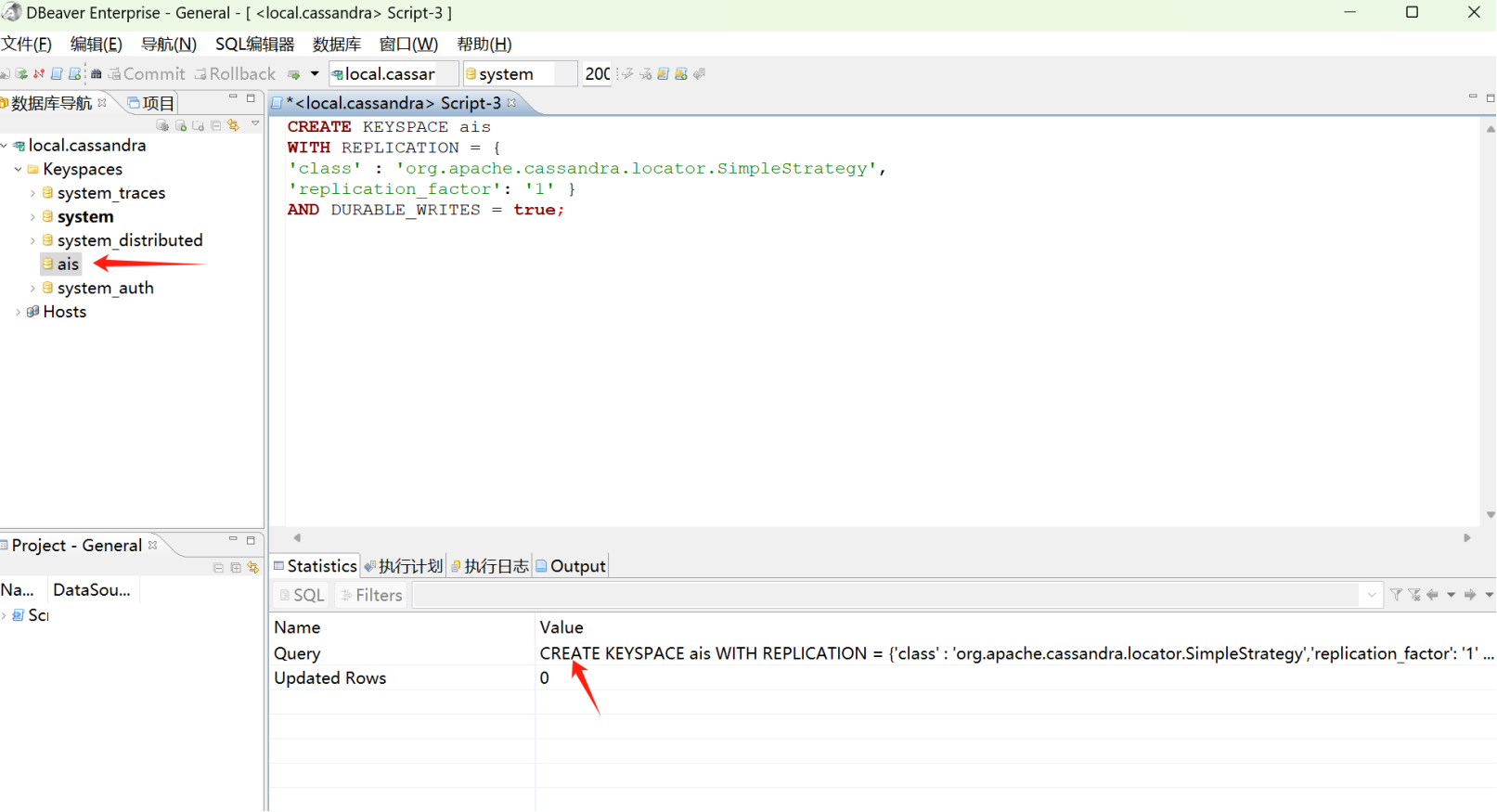The image size is (1497, 812).
Task: Select the ais keyspace
Action: (61, 264)
